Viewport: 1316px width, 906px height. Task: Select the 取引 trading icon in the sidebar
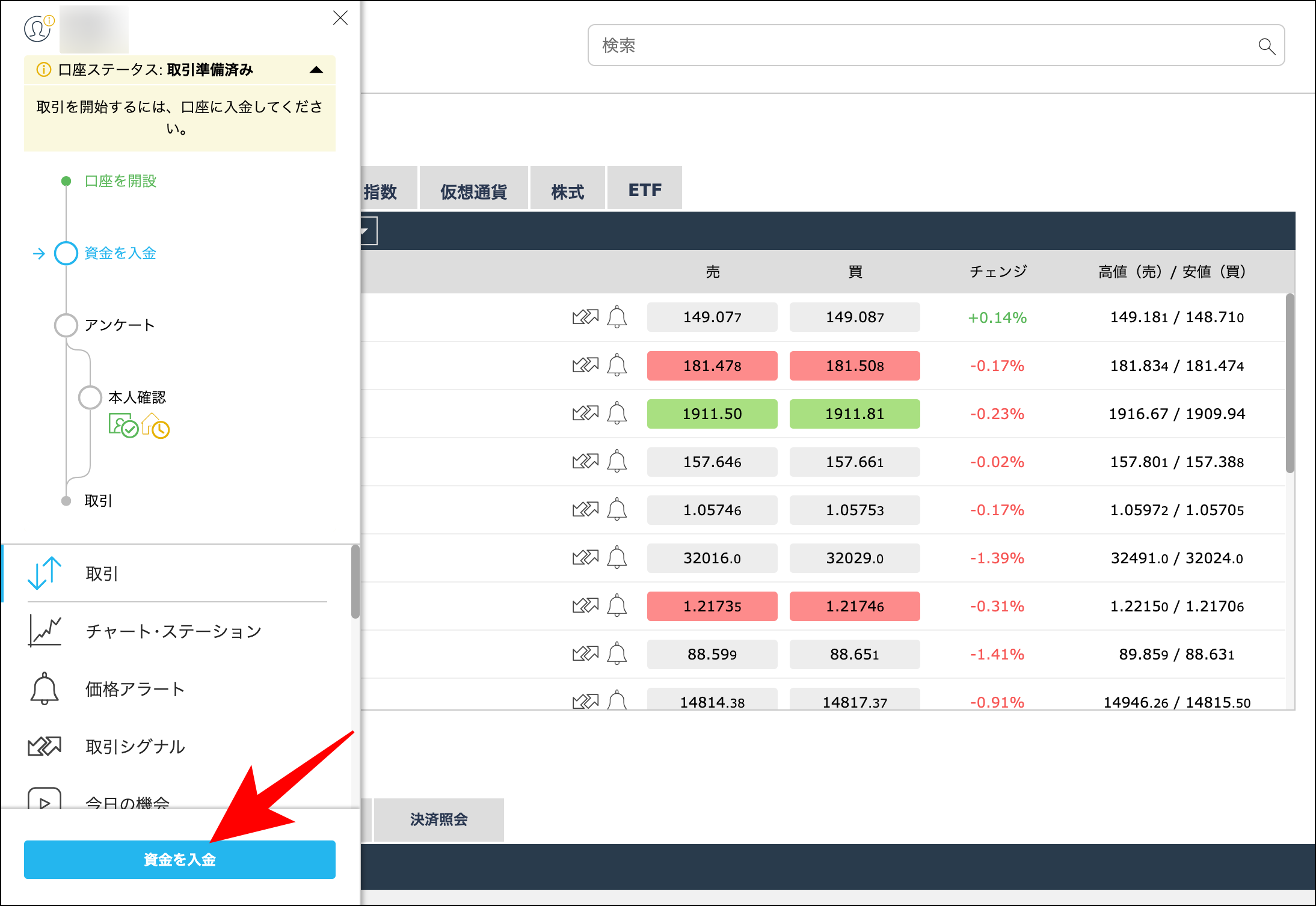43,574
